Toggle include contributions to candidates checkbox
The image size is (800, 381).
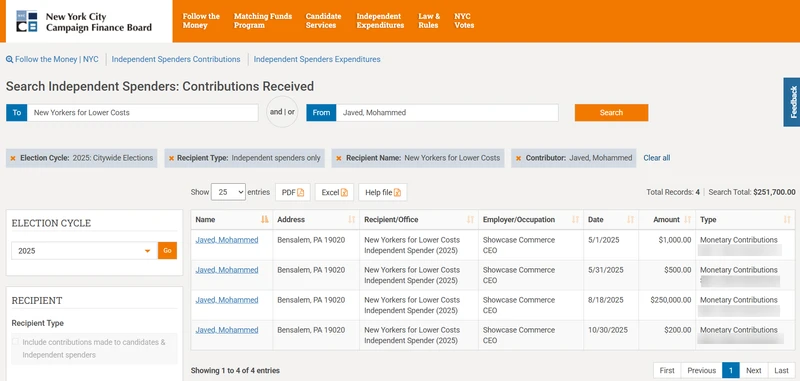coord(16,342)
